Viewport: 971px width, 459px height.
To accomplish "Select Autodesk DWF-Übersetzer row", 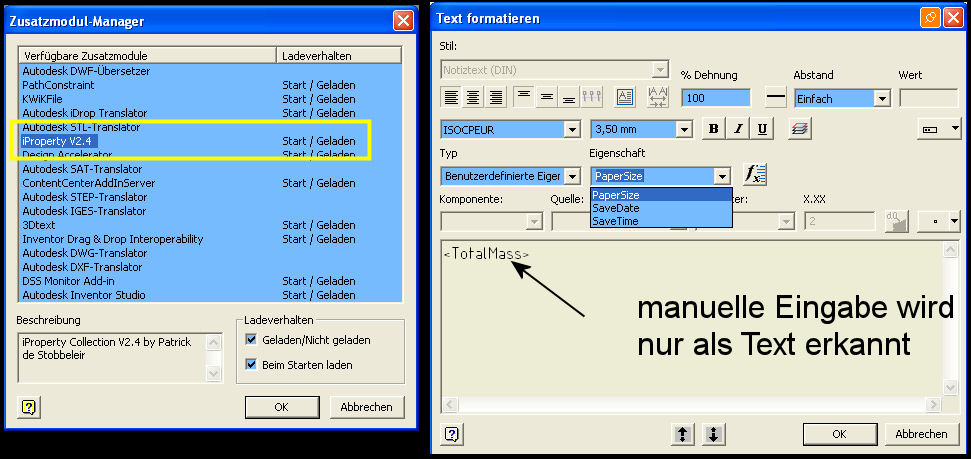I will [x=211, y=71].
